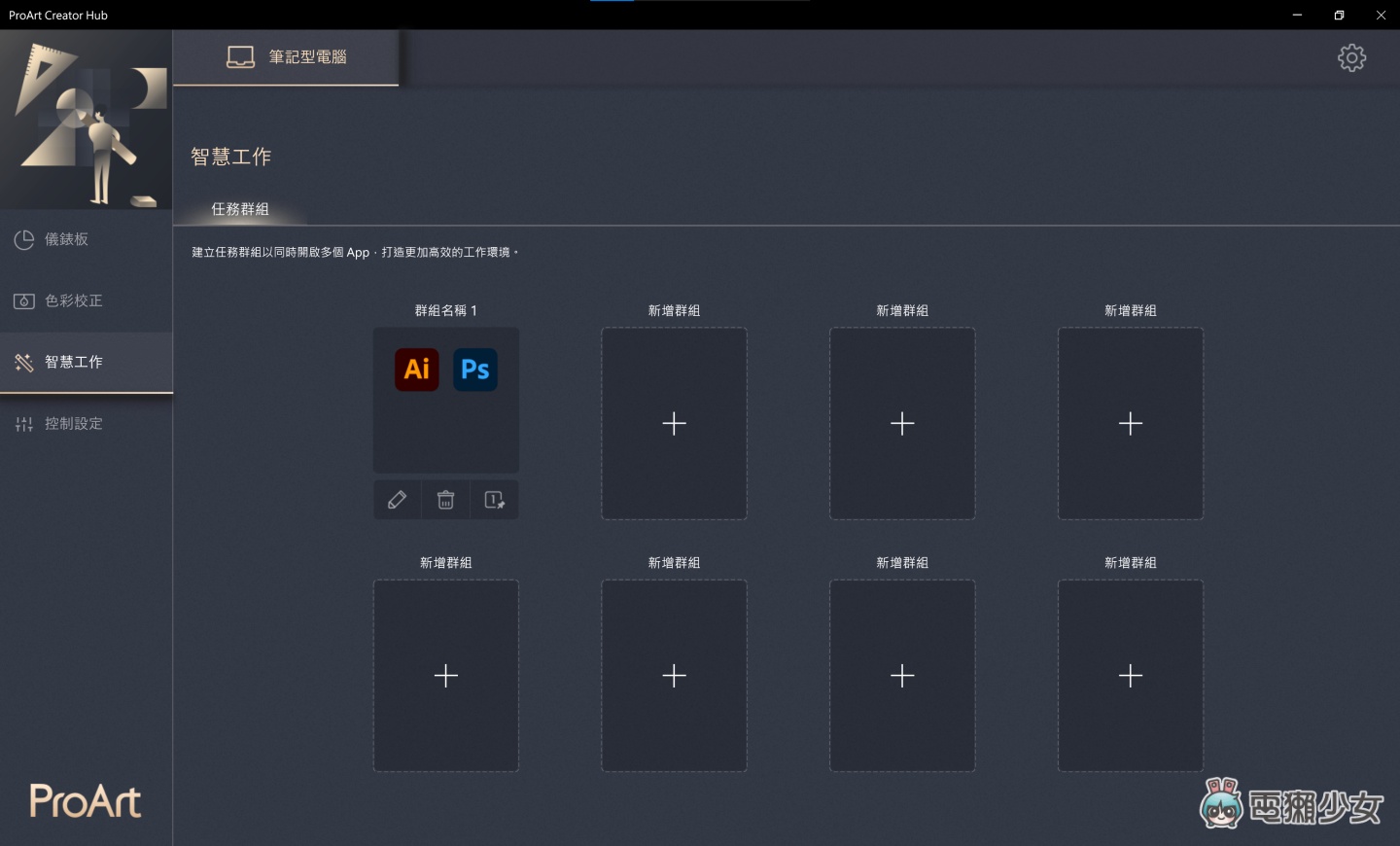The width and height of the screenshot is (1400, 846).
Task: Open 控制設定 via the sliders sidebar icon
Action: (x=23, y=423)
